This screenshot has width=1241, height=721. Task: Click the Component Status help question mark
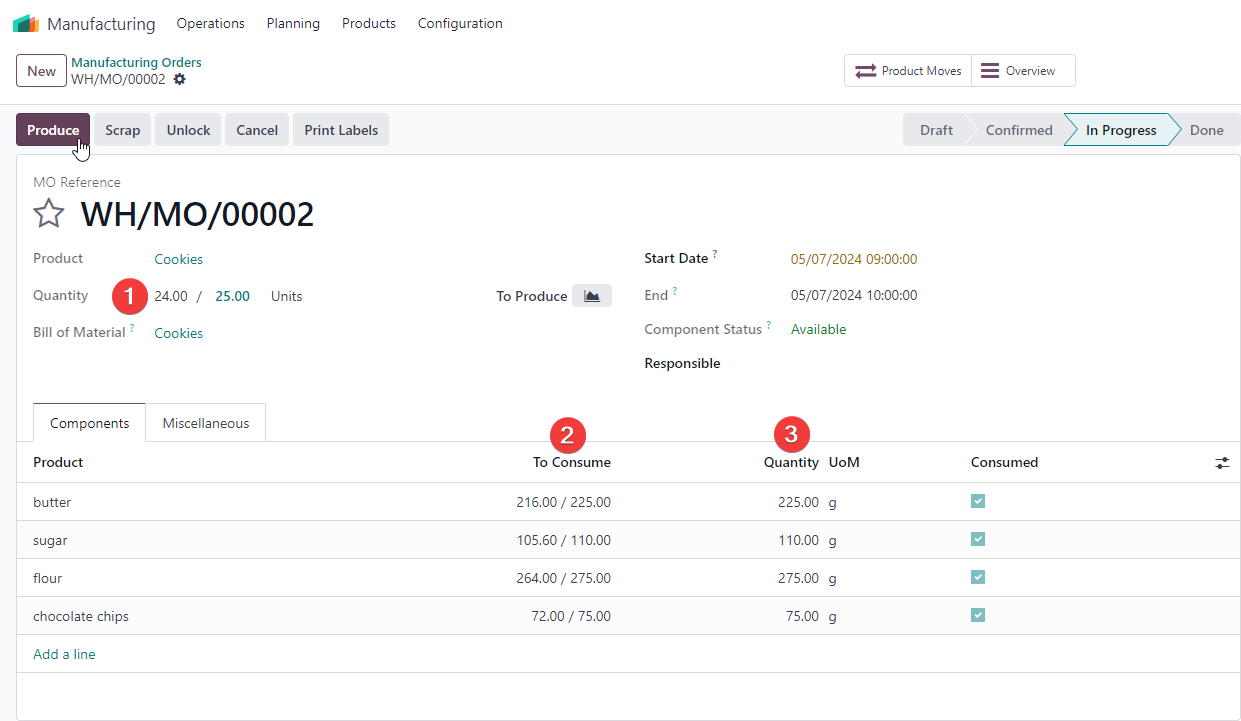pos(769,326)
